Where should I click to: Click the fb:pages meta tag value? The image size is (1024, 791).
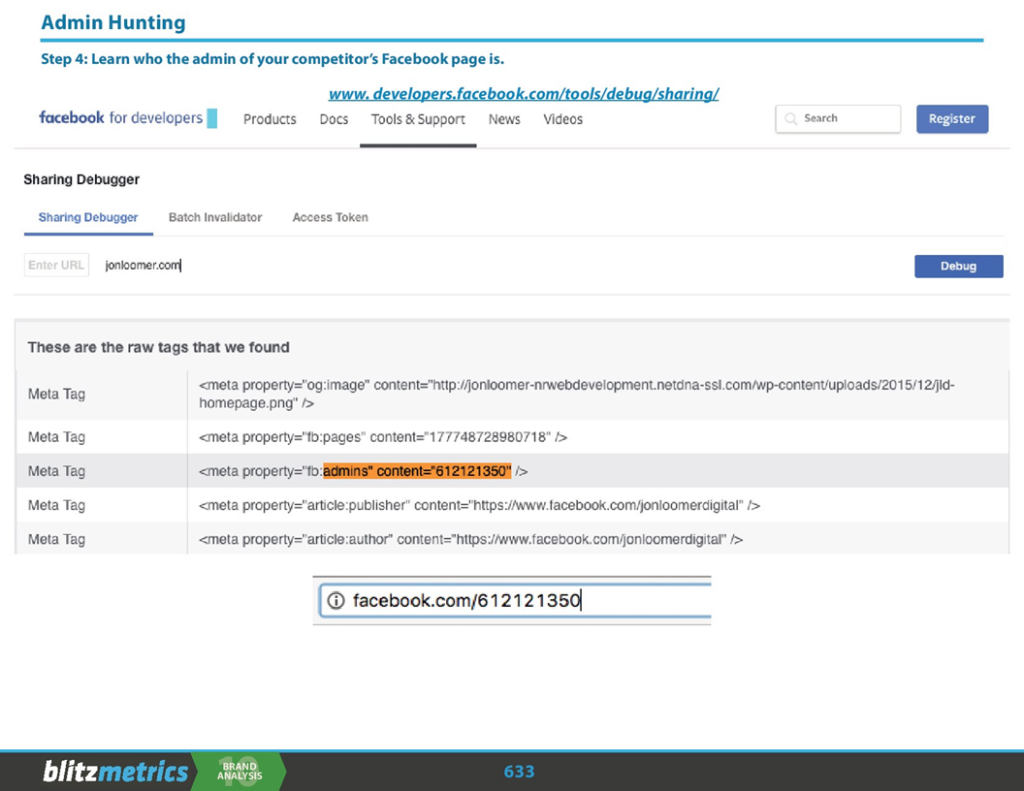click(383, 437)
